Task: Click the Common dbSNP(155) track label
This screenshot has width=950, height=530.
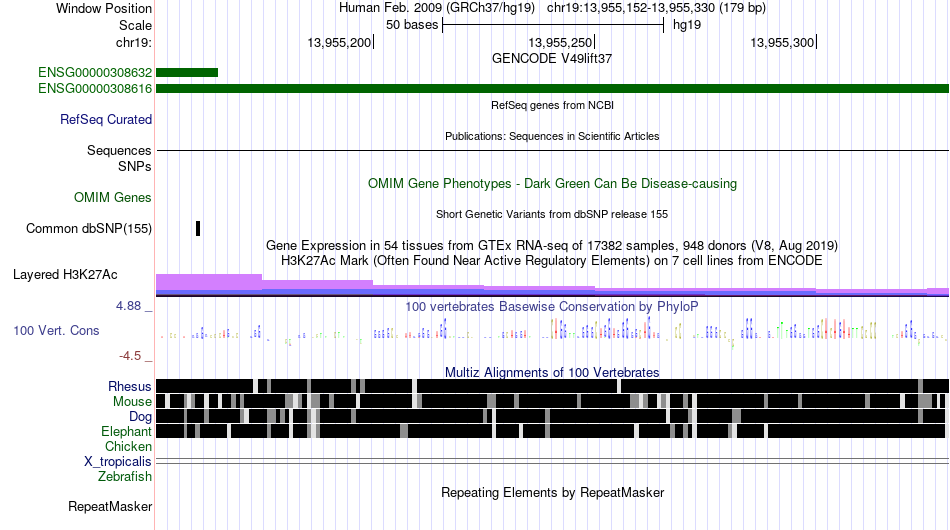Action: click(89, 228)
